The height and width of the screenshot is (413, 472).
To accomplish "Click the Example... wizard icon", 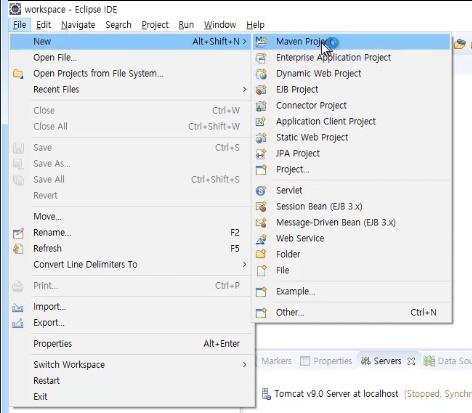I will [x=261, y=292].
